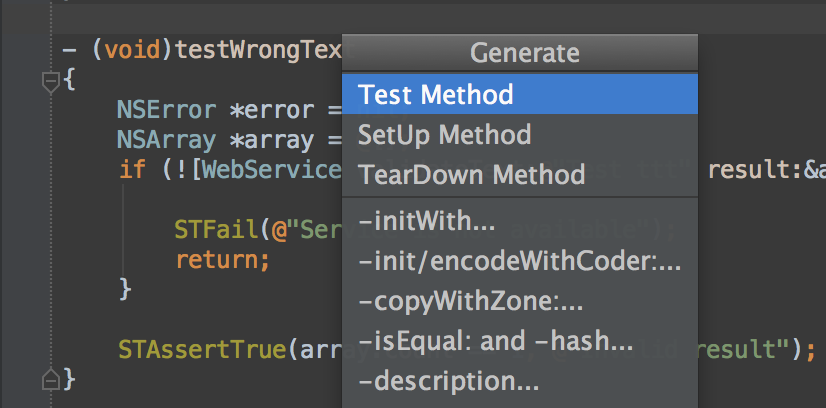Click the Generate popup title bar
826x408 pixels.
(x=520, y=53)
